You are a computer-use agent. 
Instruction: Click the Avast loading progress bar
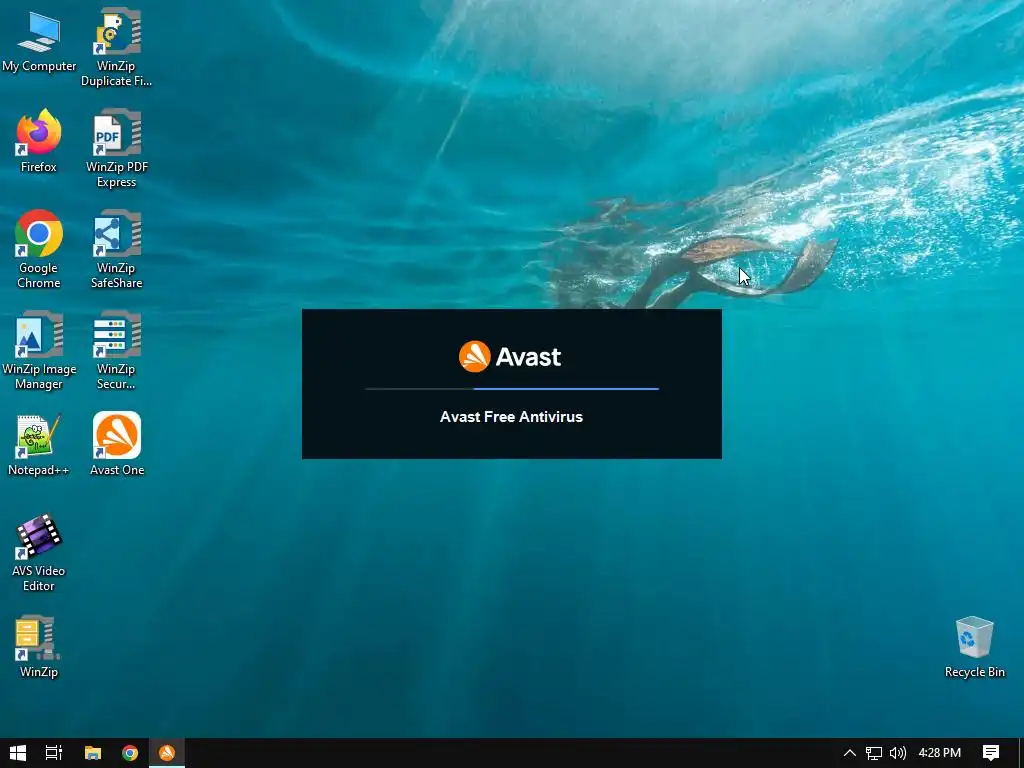[512, 389]
